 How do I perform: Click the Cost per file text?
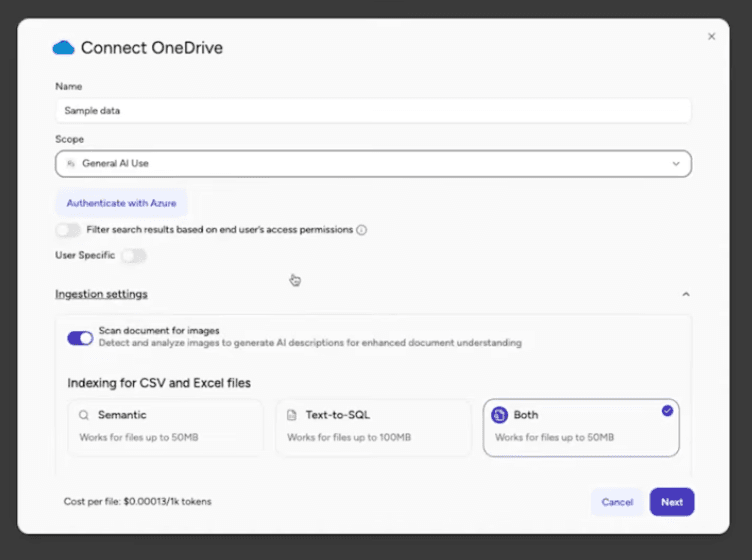(138, 502)
